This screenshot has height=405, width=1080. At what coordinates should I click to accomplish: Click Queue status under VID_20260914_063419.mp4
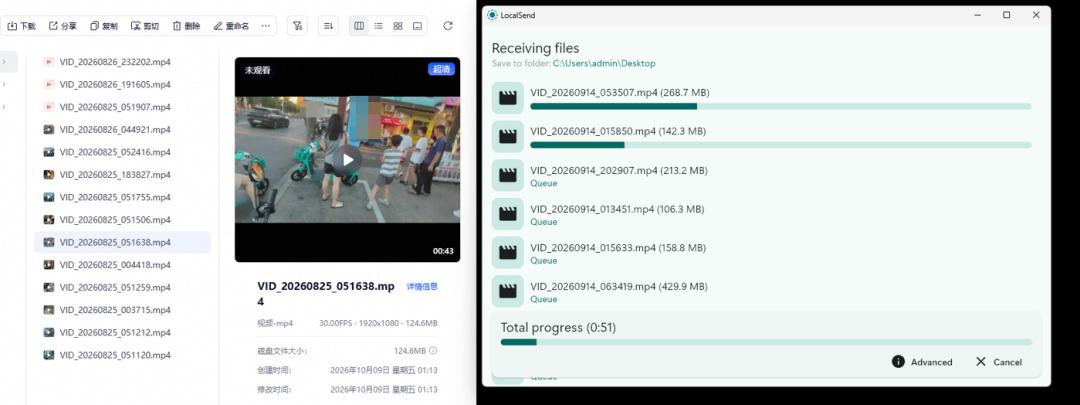click(x=543, y=300)
